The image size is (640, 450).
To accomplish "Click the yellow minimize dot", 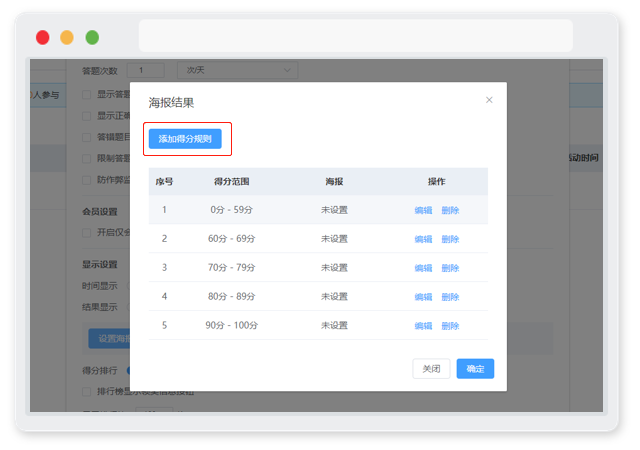I will point(67,38).
